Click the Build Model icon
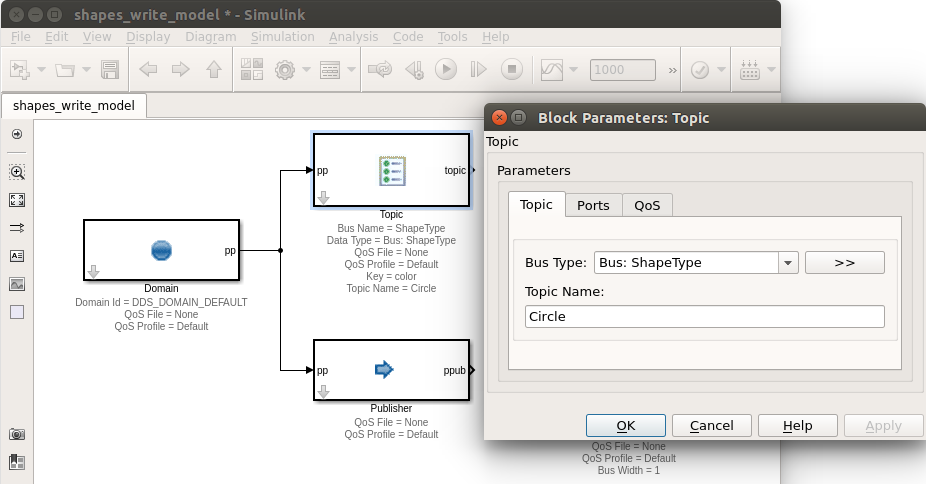 (x=749, y=70)
